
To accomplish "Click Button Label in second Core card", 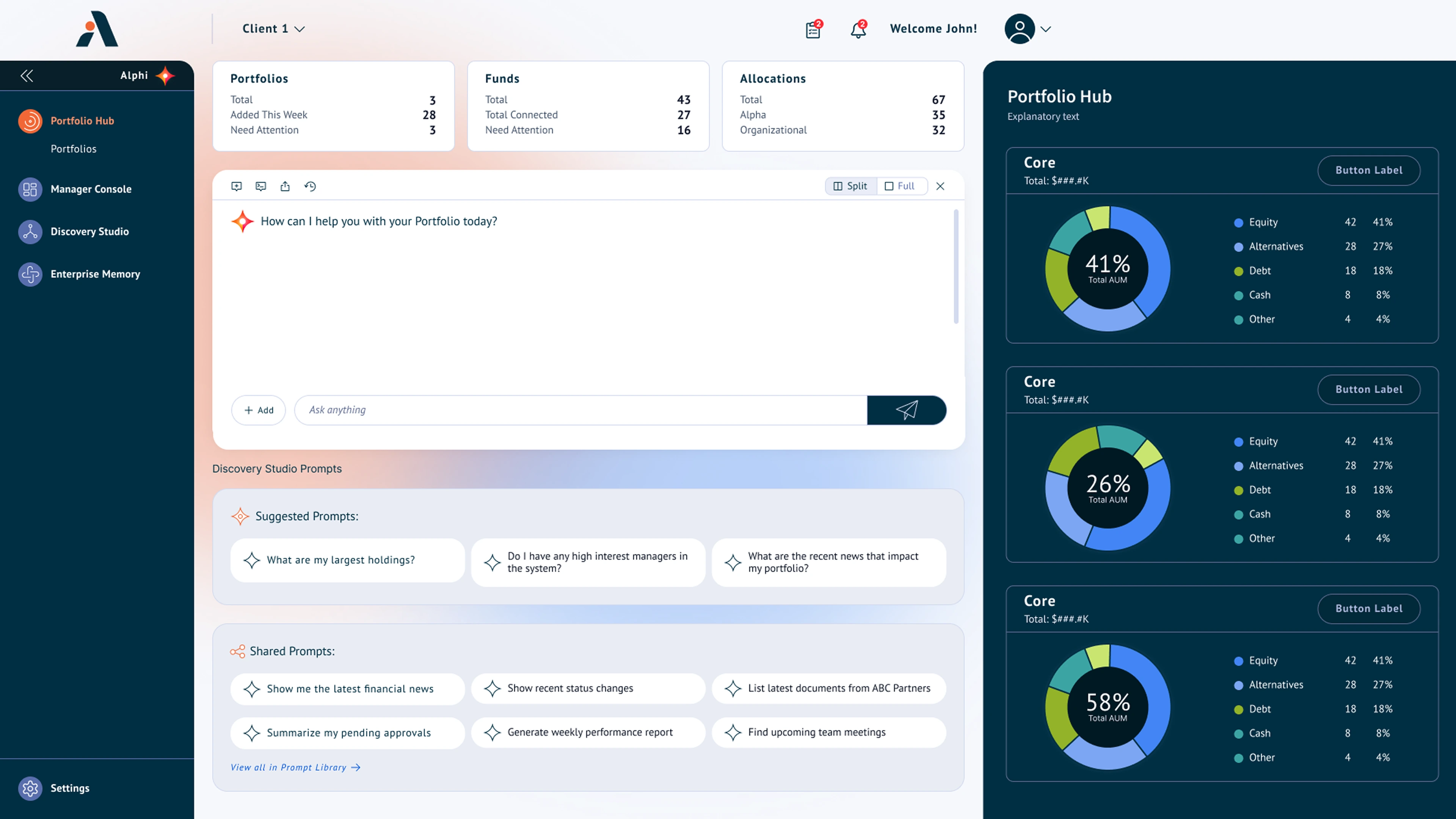I will point(1368,389).
